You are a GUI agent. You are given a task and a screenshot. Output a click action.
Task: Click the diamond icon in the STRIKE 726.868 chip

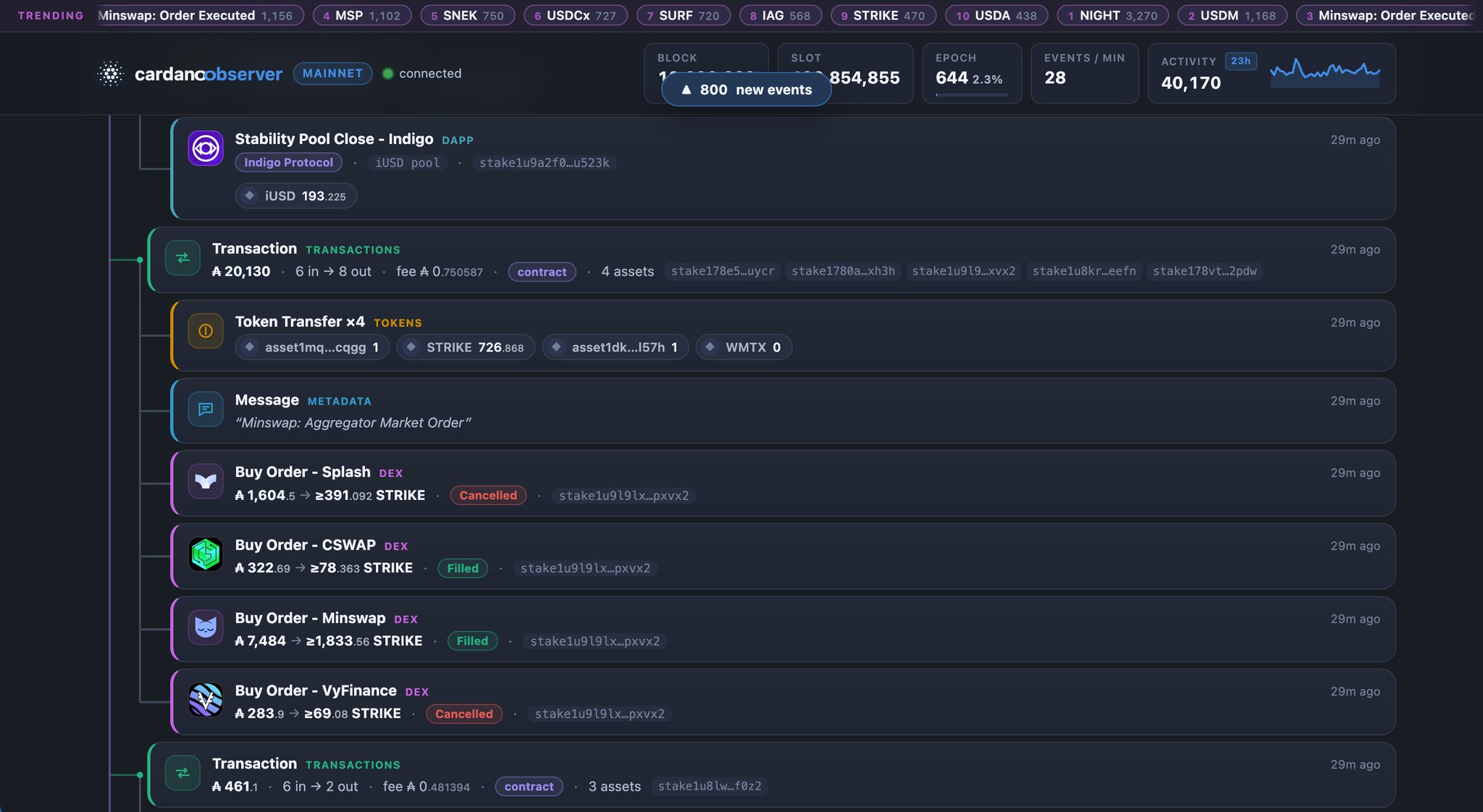coord(411,347)
